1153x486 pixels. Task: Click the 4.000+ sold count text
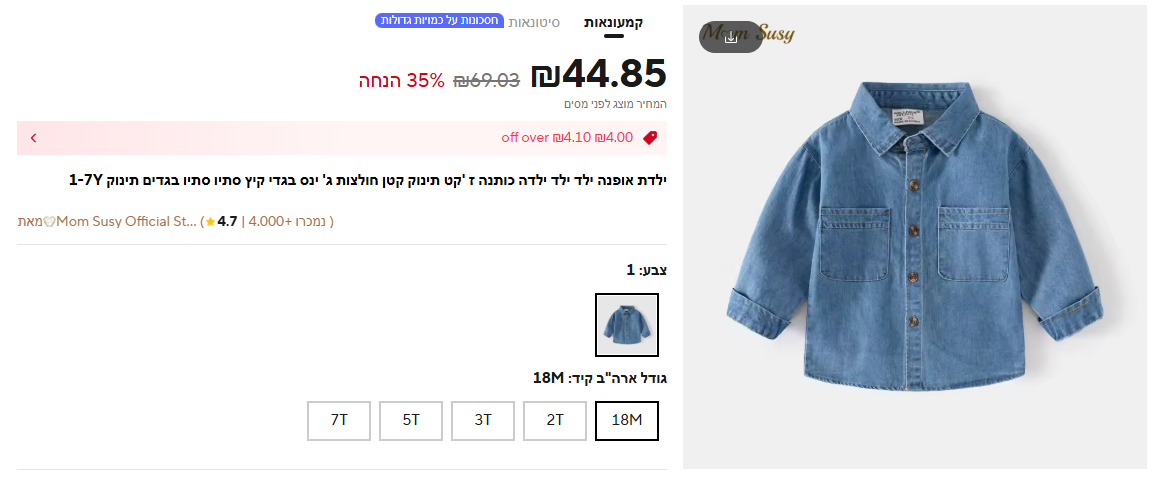pyautogui.click(x=289, y=221)
